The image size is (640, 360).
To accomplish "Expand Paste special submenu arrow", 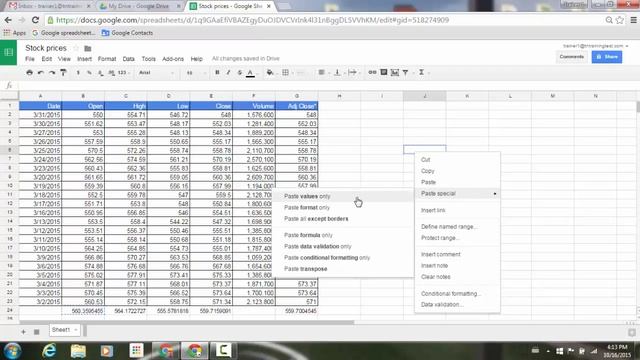I will 495,193.
